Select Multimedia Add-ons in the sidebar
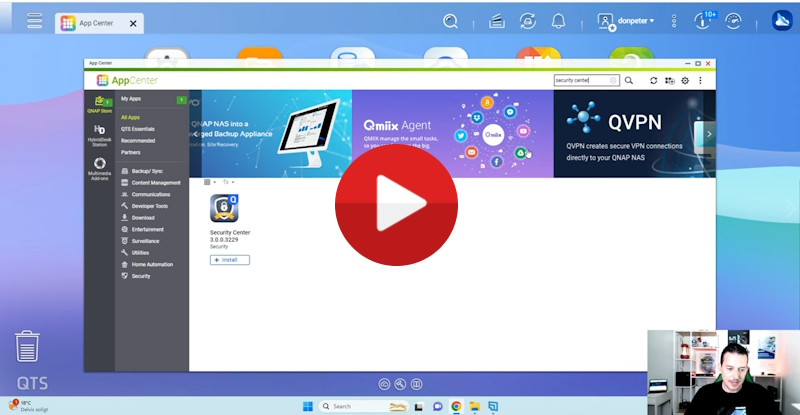 point(99,169)
